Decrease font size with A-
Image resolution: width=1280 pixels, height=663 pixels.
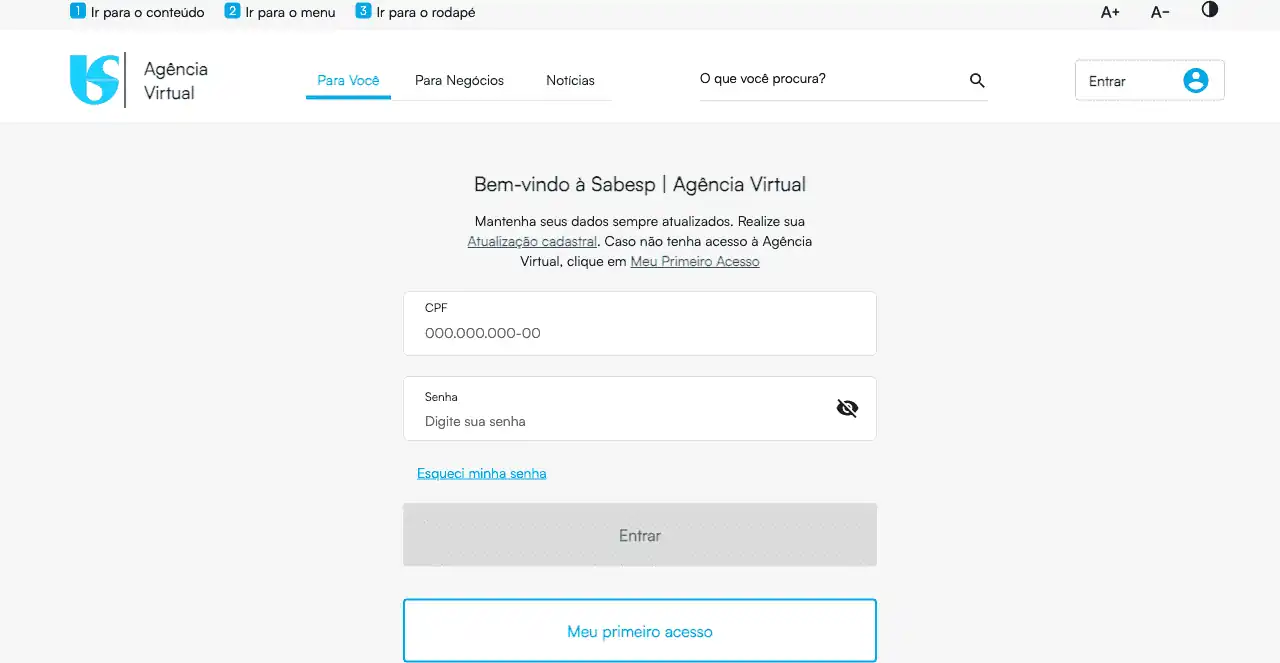tap(1160, 12)
